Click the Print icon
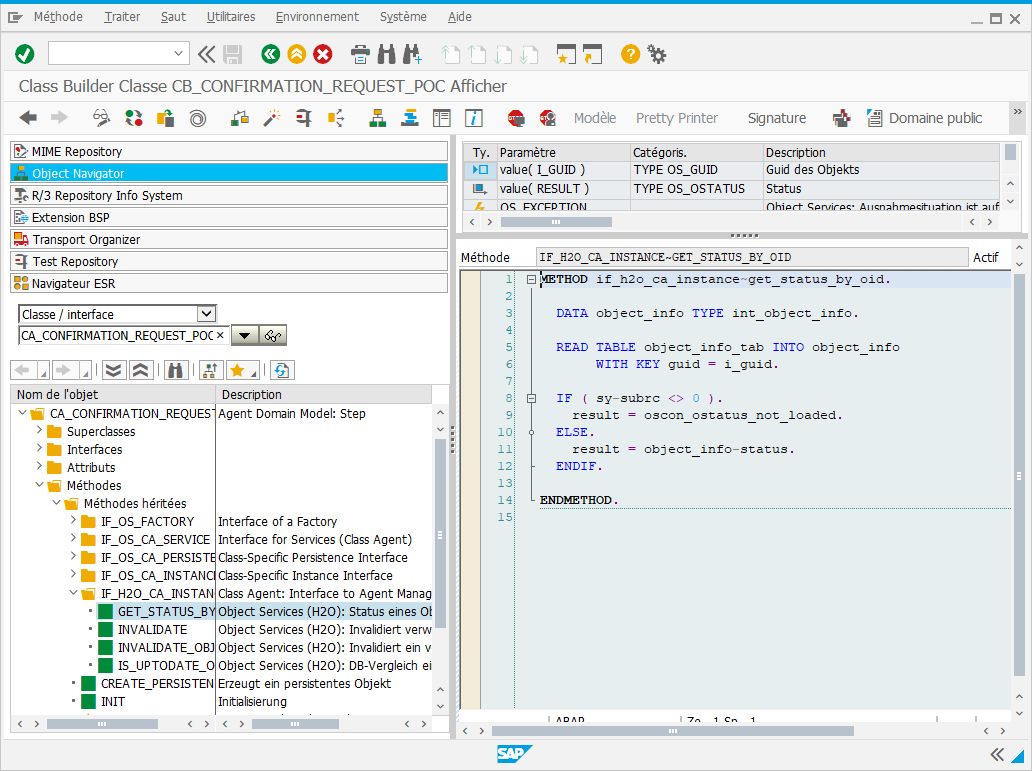Image resolution: width=1032 pixels, height=771 pixels. click(360, 54)
